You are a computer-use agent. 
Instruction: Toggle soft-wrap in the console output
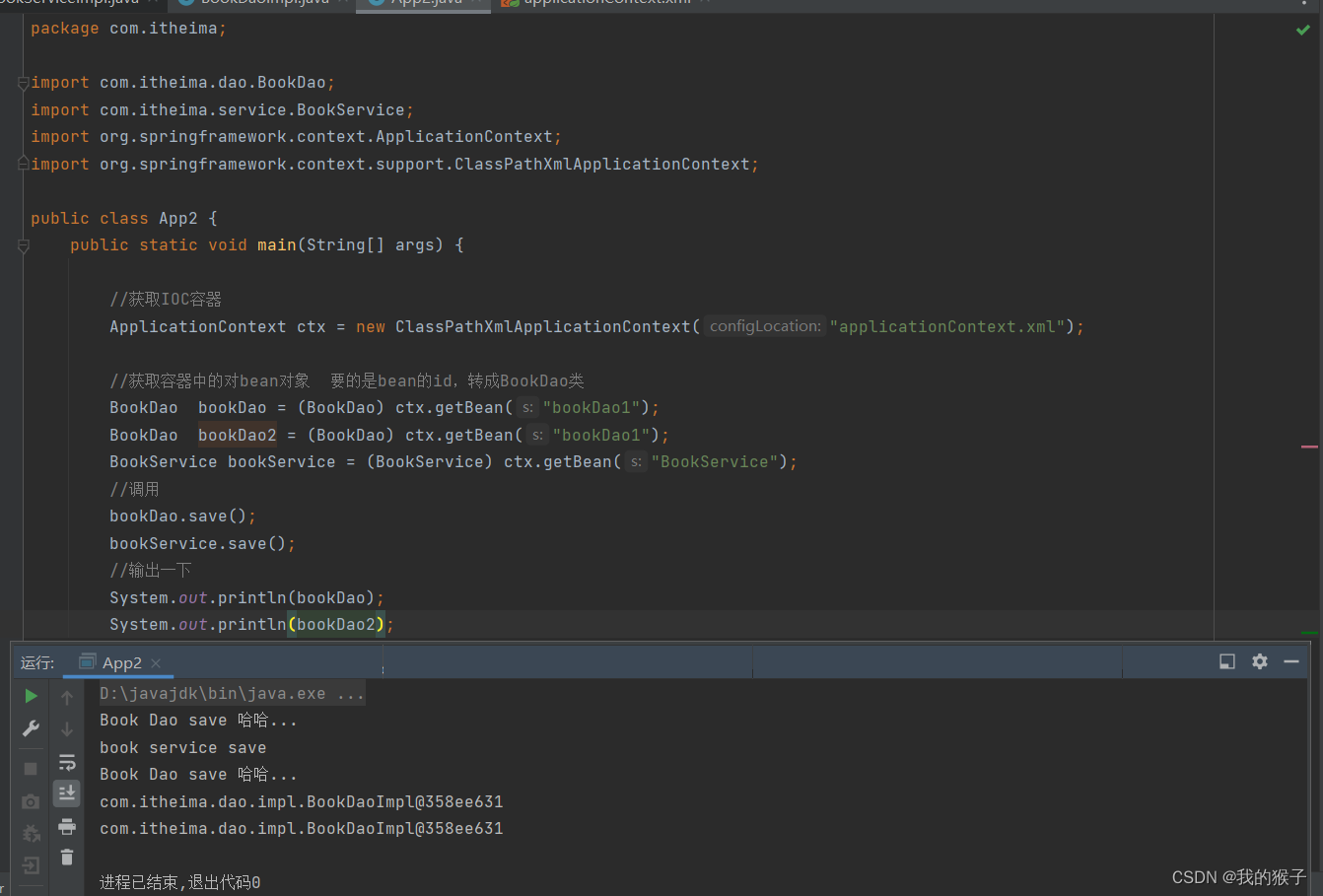[x=67, y=761]
